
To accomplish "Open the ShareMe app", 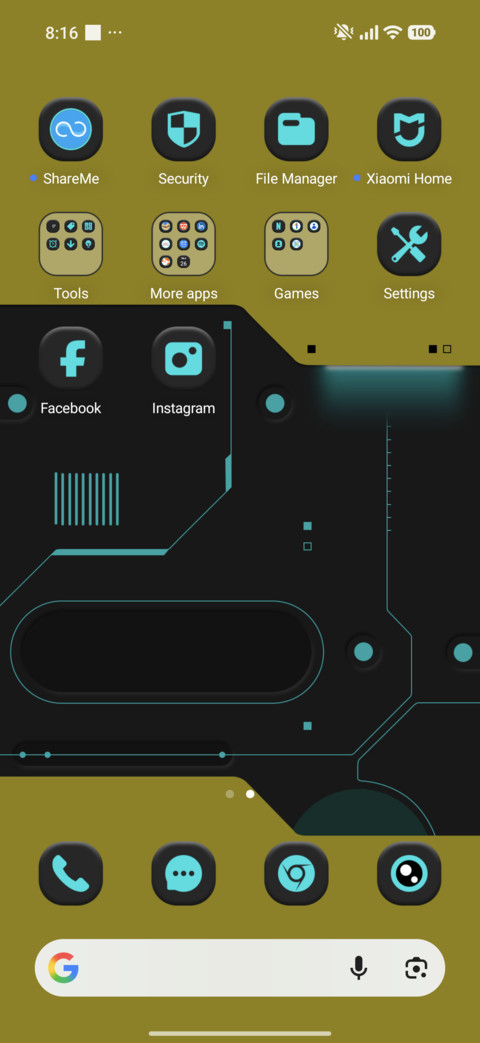I will tap(70, 130).
